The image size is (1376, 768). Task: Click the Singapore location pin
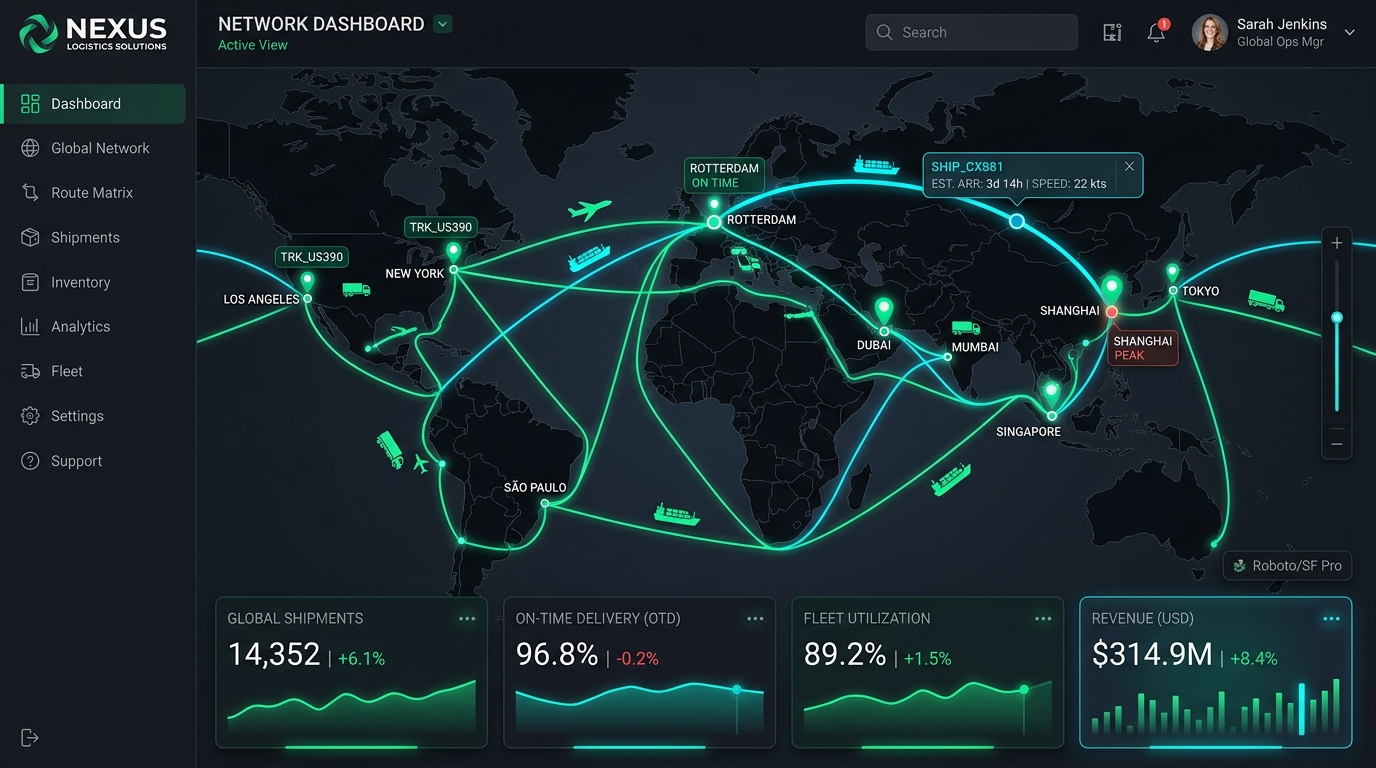(x=1051, y=393)
